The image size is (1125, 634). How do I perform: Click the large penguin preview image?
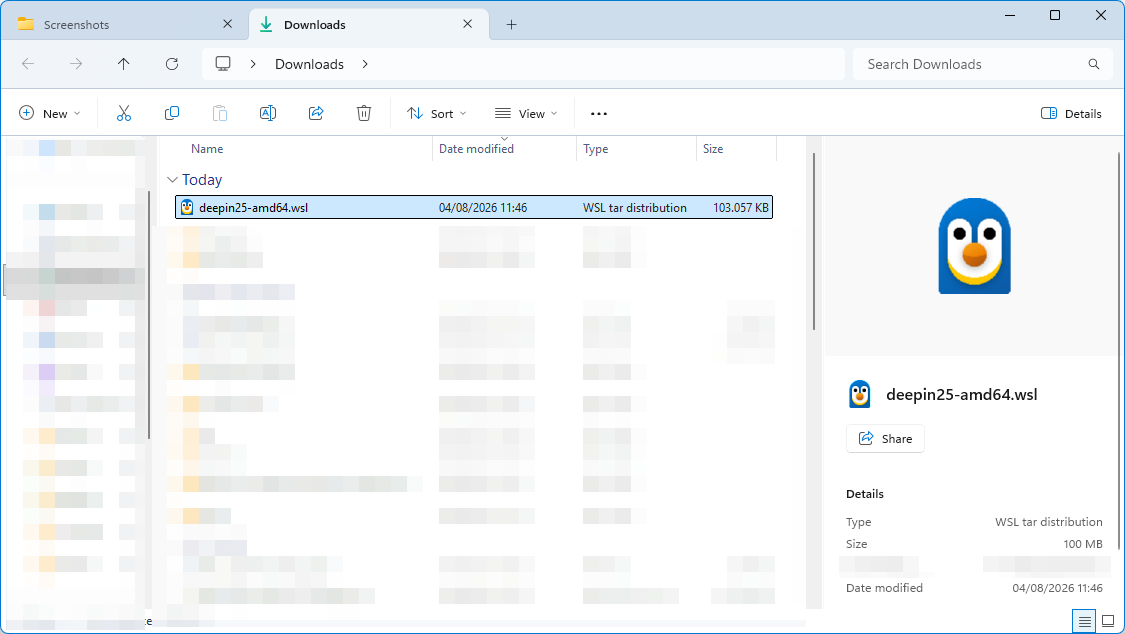click(974, 246)
